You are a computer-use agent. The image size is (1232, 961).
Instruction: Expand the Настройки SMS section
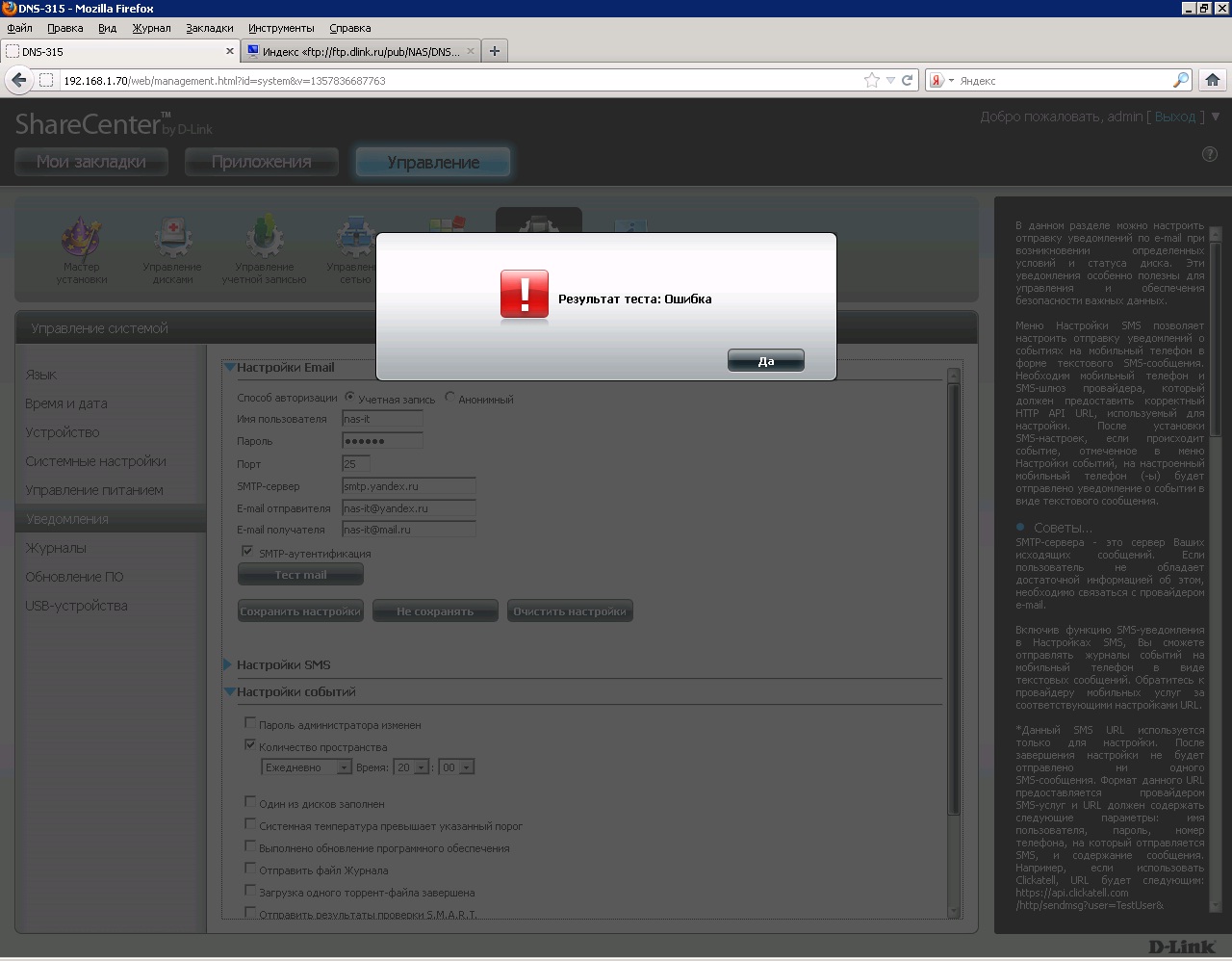click(228, 664)
